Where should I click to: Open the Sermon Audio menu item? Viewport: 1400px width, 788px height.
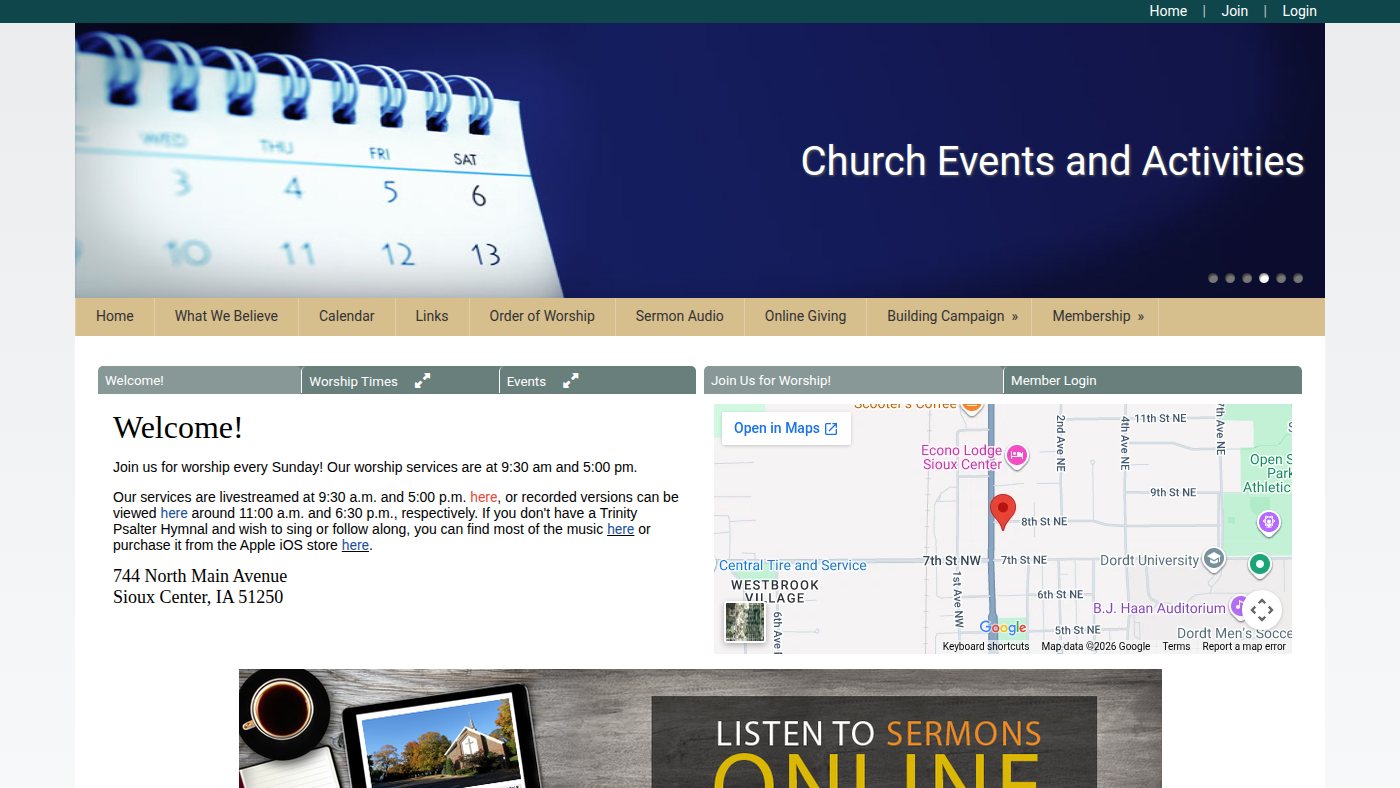coord(680,316)
